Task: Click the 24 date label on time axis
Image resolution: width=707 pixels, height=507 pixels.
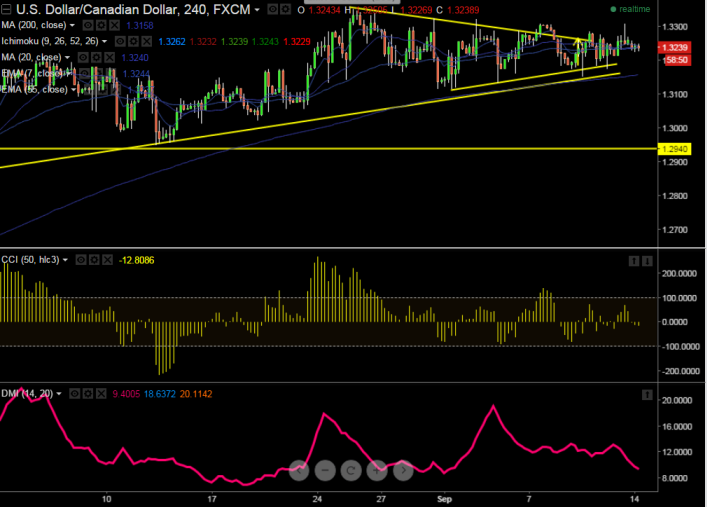Action: pyautogui.click(x=317, y=499)
